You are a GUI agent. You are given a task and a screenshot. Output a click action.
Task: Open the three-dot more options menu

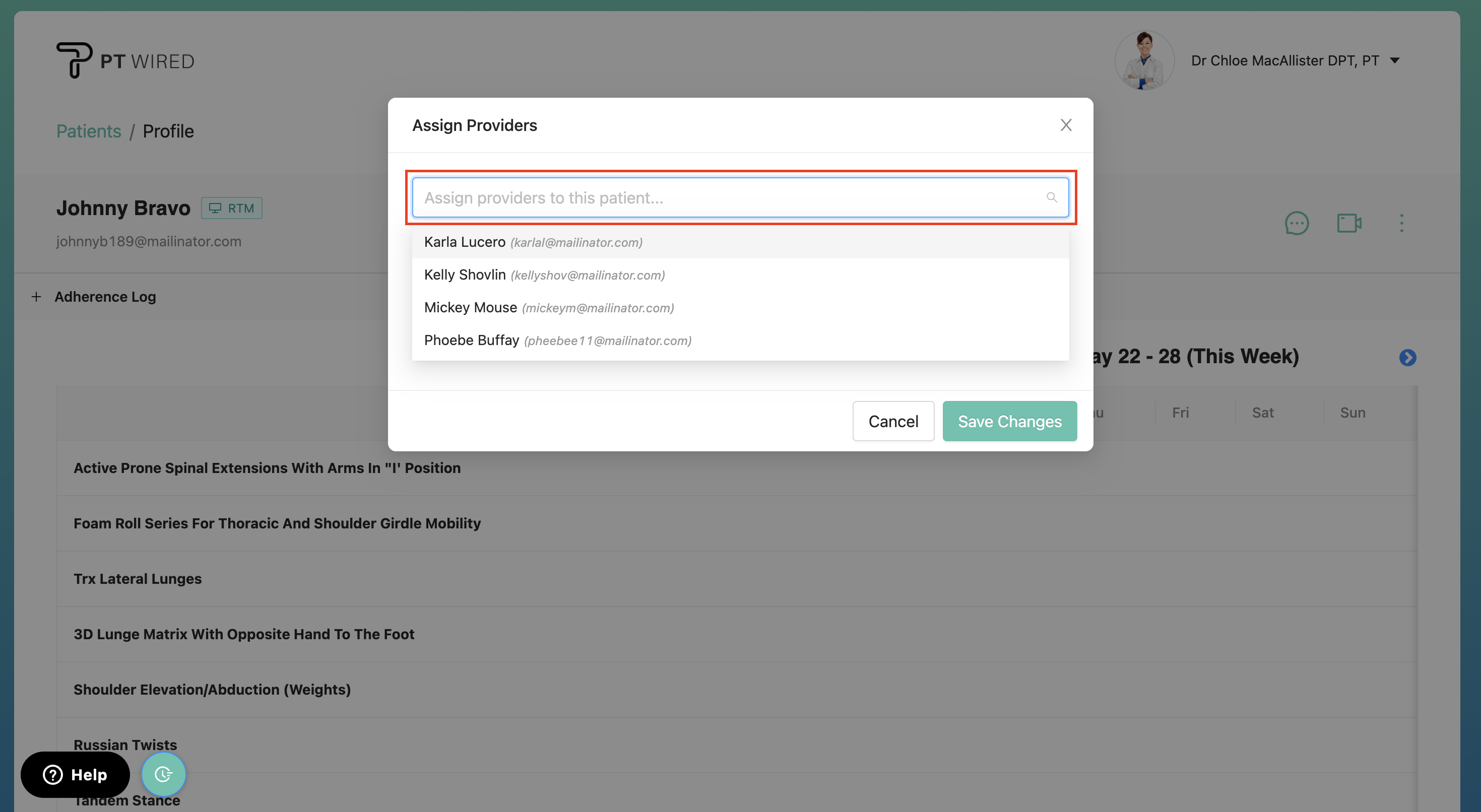1401,223
